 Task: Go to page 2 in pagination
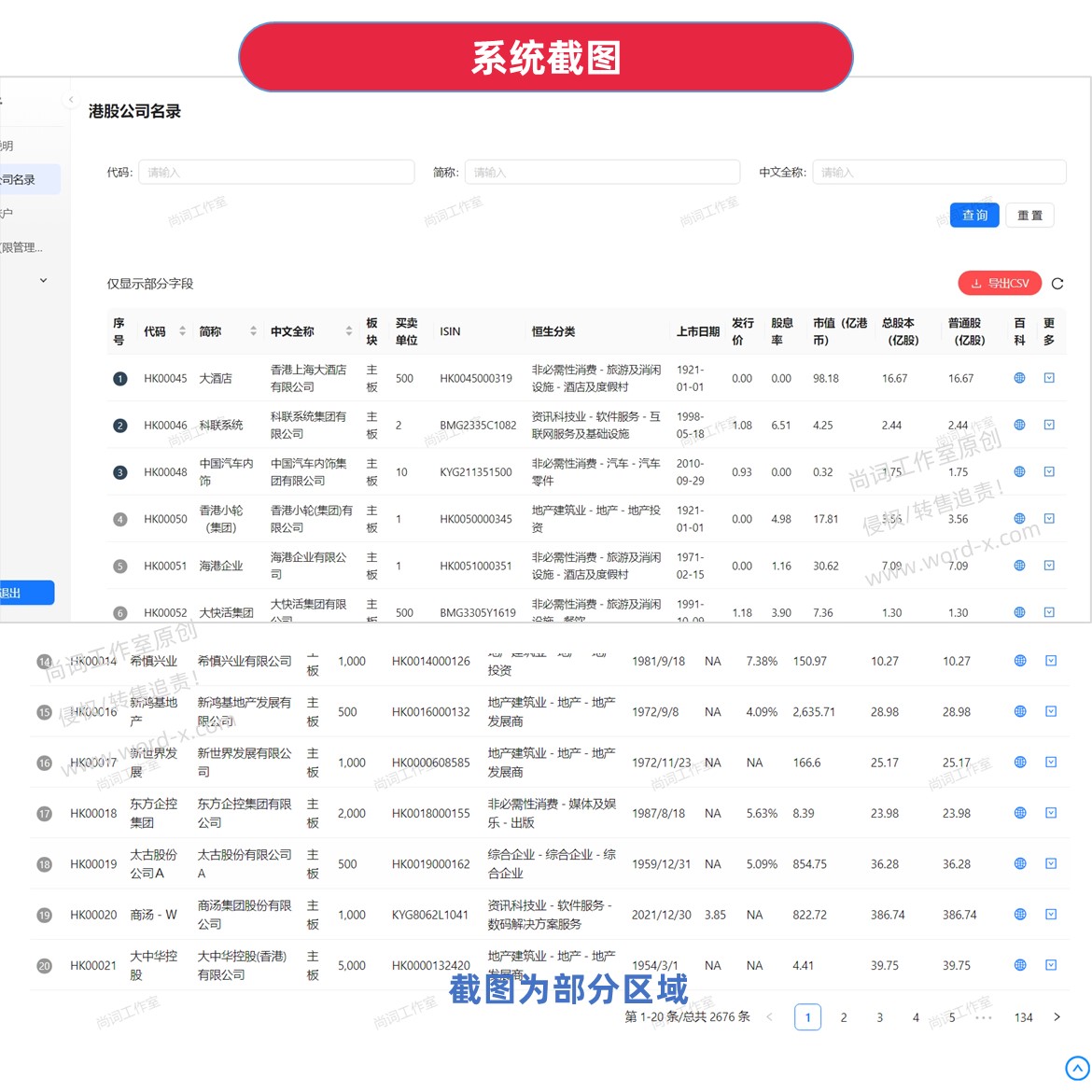[x=844, y=1017]
